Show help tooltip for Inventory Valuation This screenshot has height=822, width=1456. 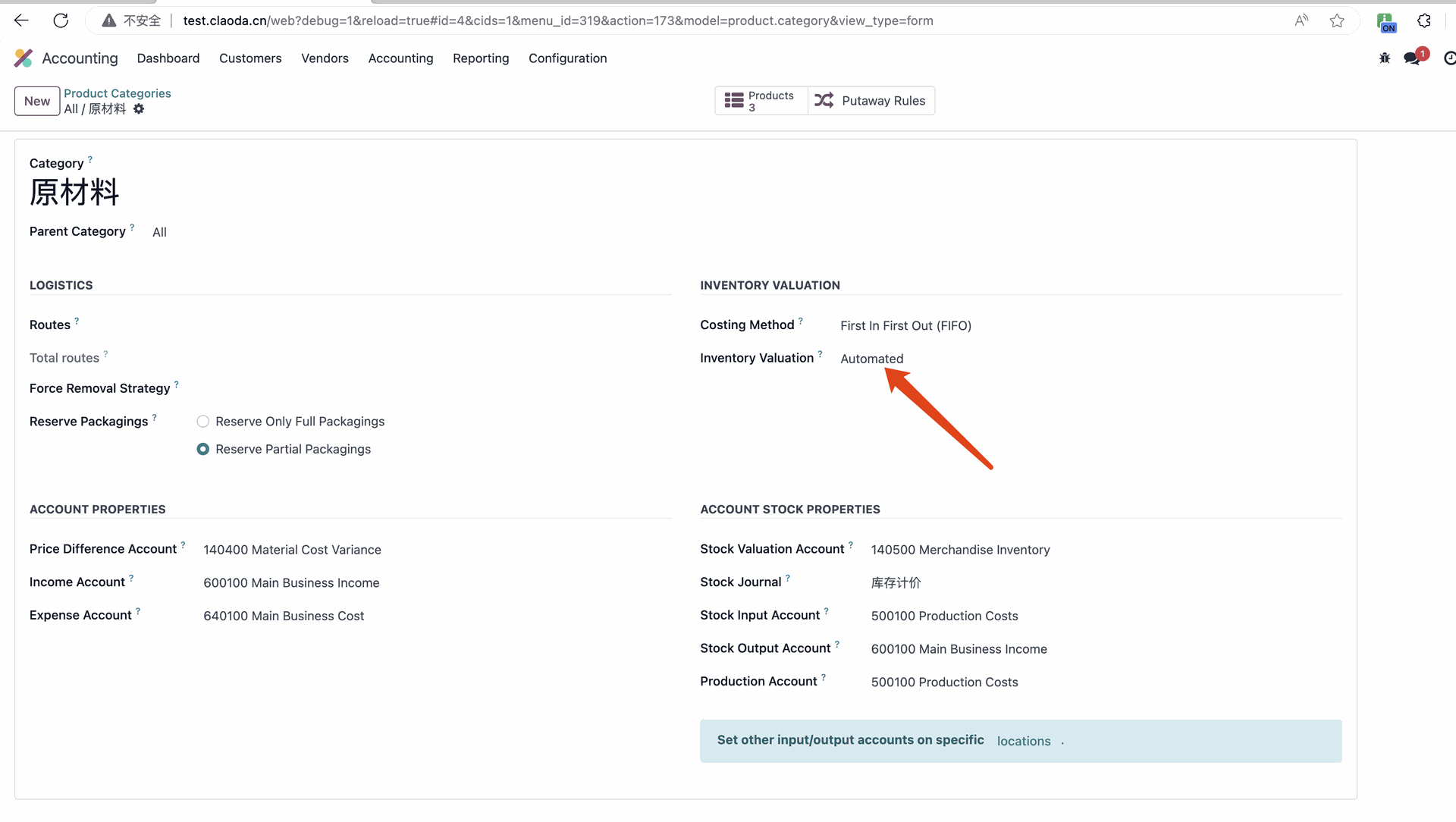(x=820, y=354)
